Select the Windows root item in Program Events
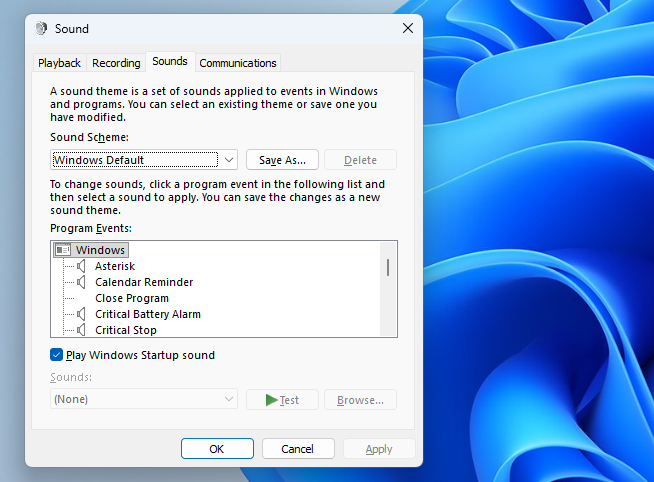Image resolution: width=654 pixels, height=482 pixels. click(x=91, y=250)
